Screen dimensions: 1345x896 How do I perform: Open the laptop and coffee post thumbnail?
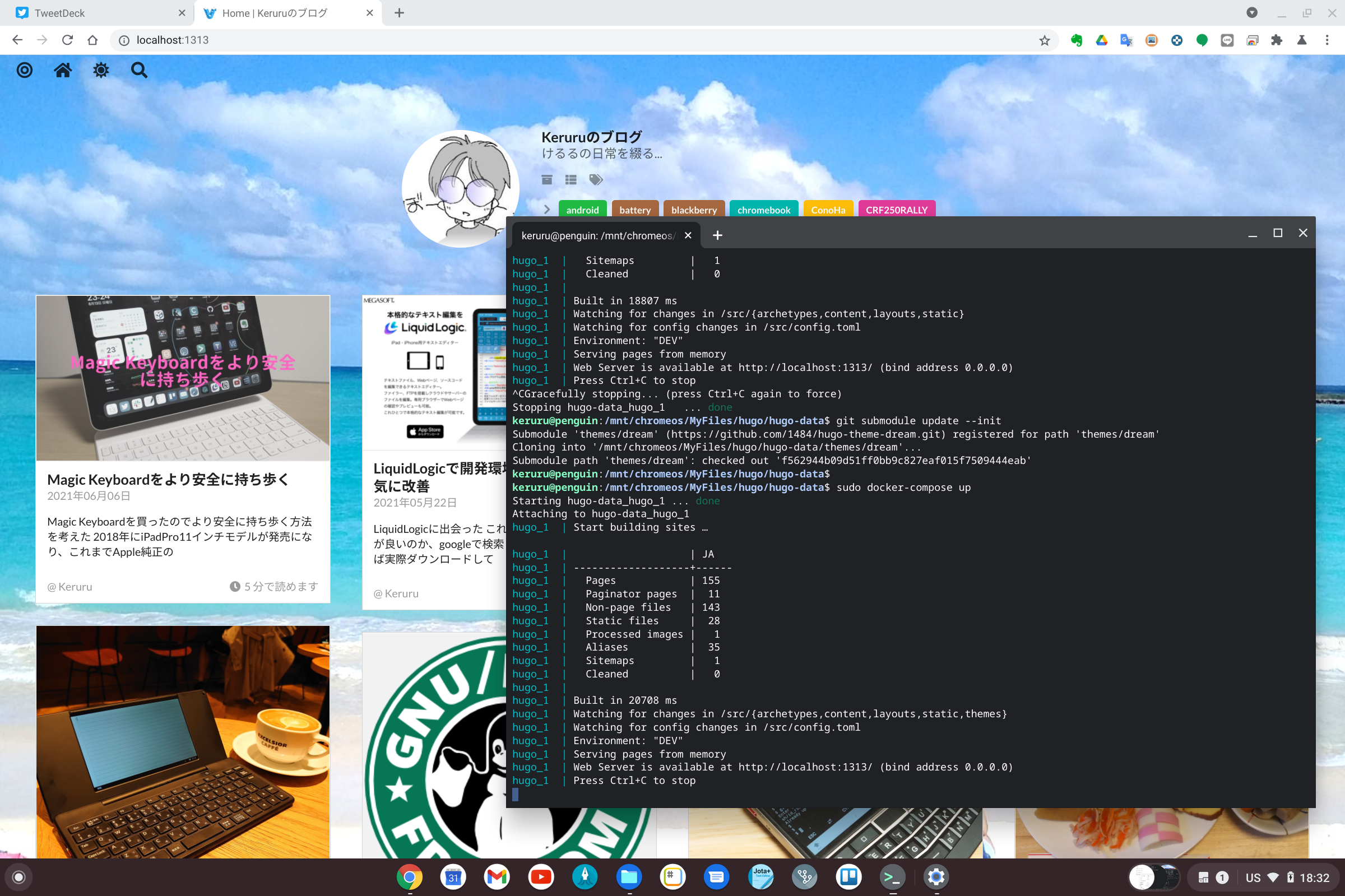click(183, 742)
